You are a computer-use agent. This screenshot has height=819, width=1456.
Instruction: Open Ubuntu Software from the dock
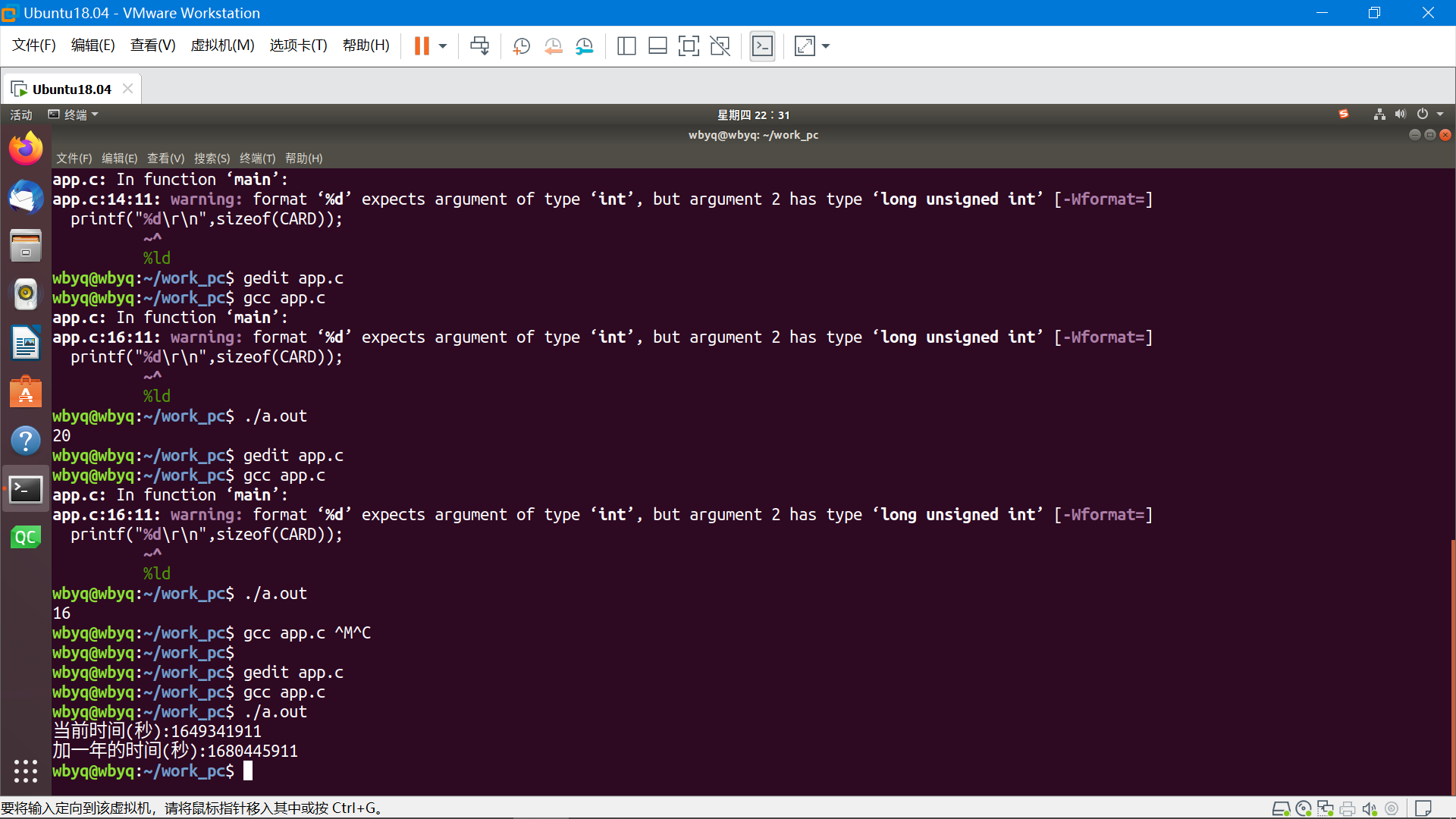point(26,392)
